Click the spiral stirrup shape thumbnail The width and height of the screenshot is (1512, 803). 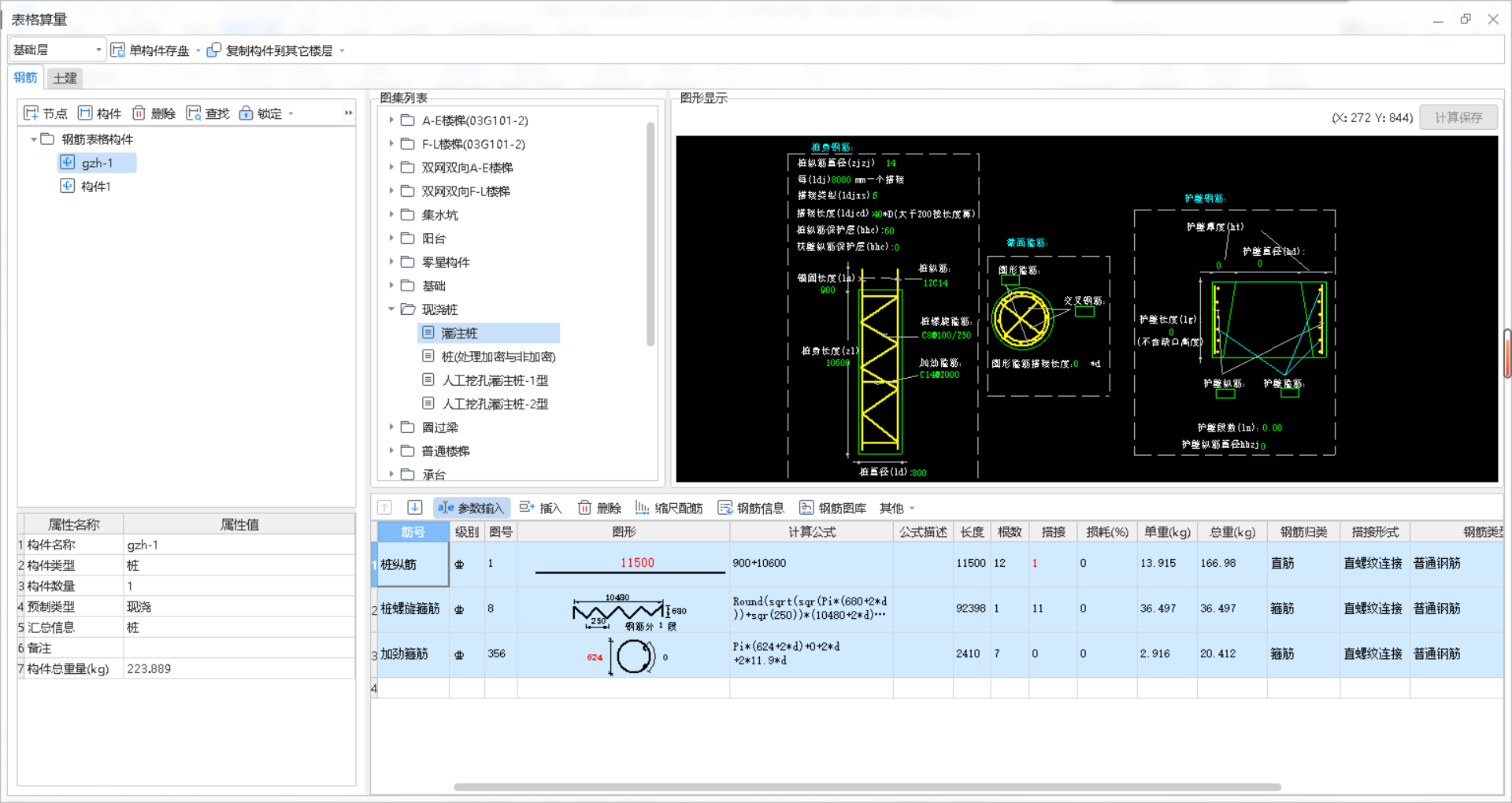click(x=624, y=609)
